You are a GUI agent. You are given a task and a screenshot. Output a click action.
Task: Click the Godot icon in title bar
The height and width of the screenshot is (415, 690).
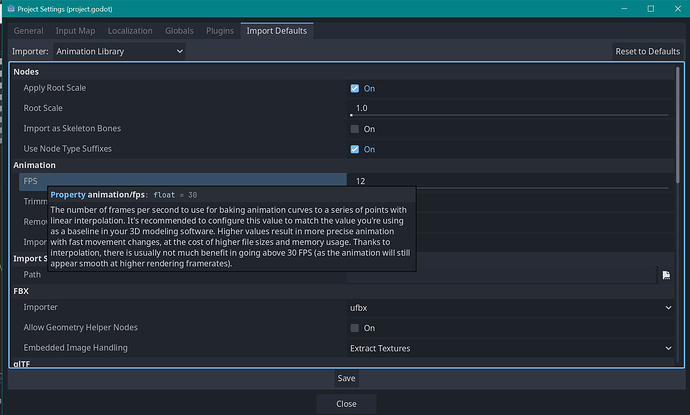(x=9, y=9)
